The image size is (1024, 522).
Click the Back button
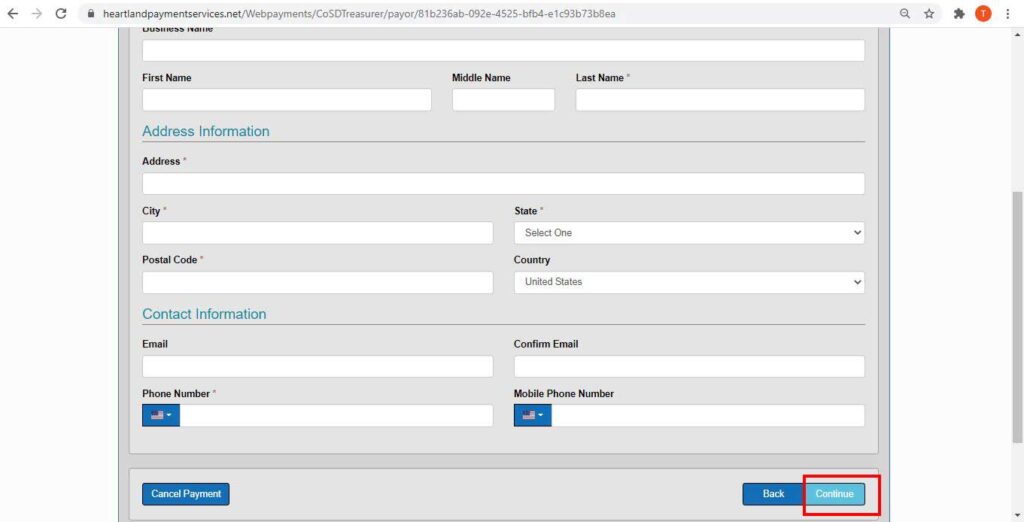click(773, 494)
